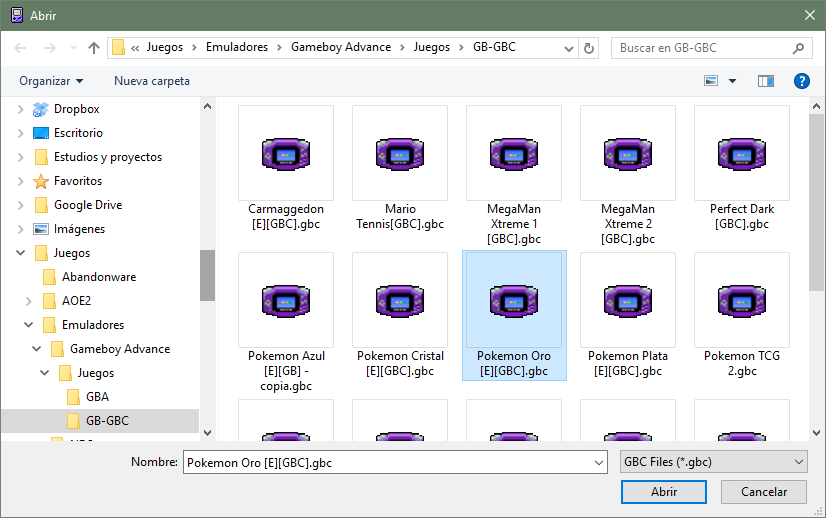Click the Cancelar button
The height and width of the screenshot is (518, 826).
[764, 492]
